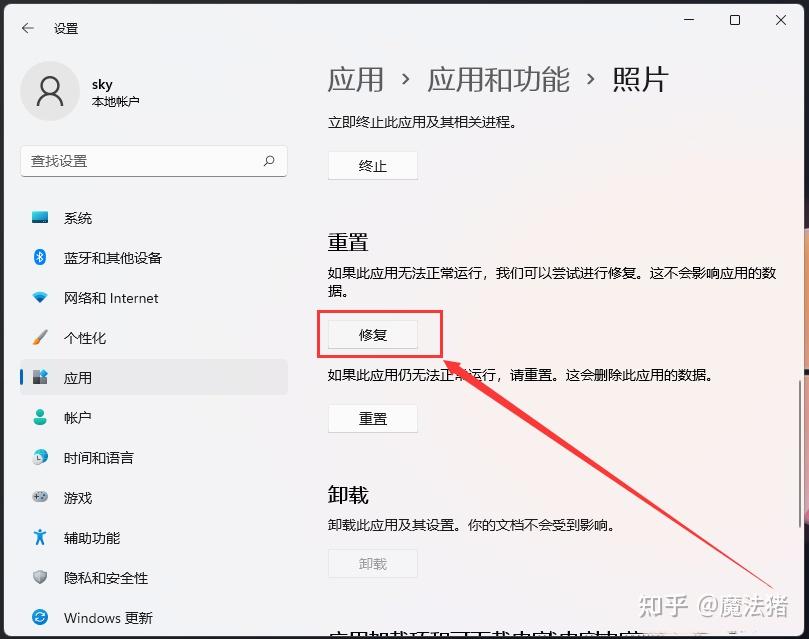The height and width of the screenshot is (639, 809).
Task: Click the 个性化 paintbrush icon
Action: 40,337
